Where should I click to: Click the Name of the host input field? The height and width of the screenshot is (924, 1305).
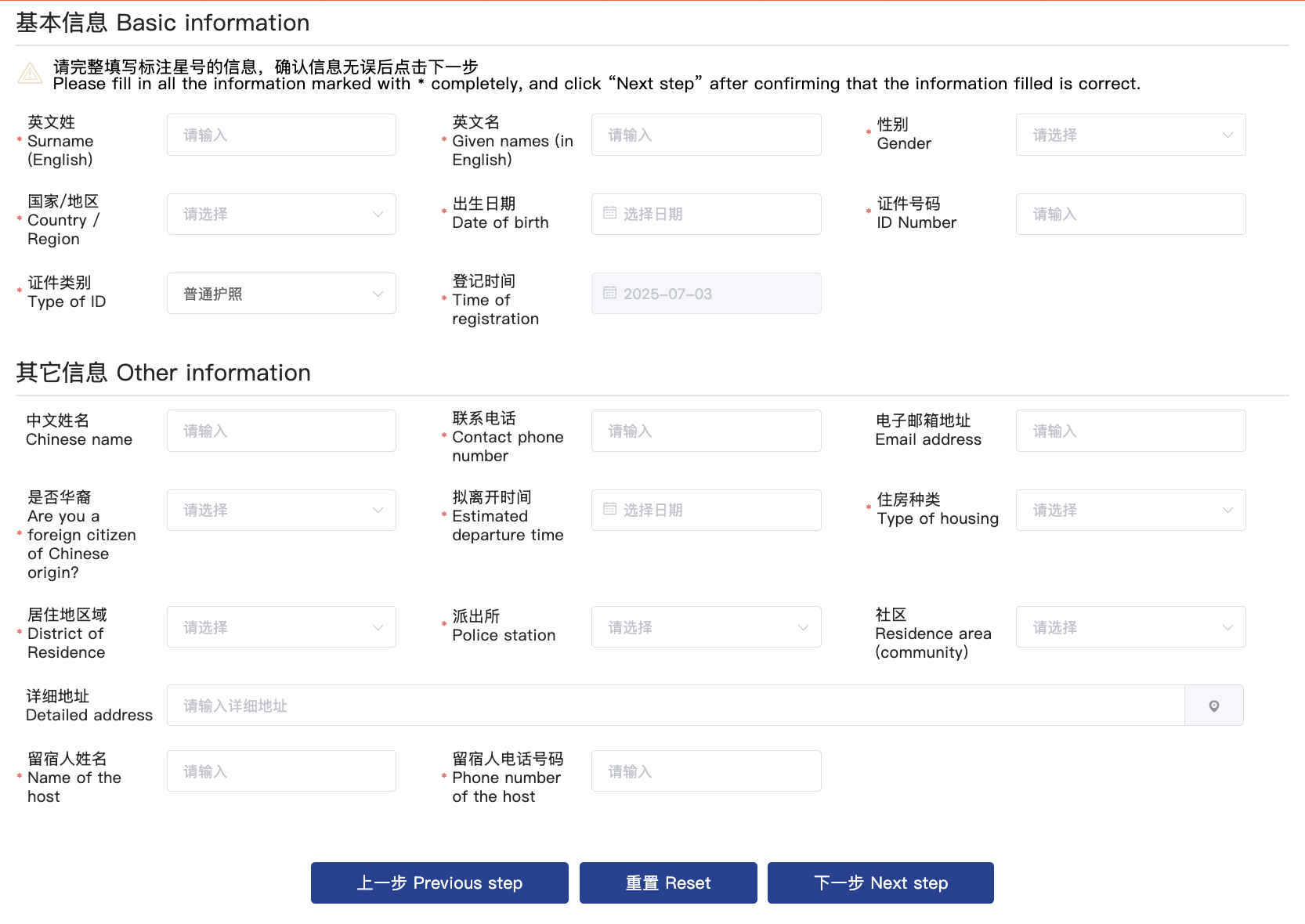click(281, 771)
